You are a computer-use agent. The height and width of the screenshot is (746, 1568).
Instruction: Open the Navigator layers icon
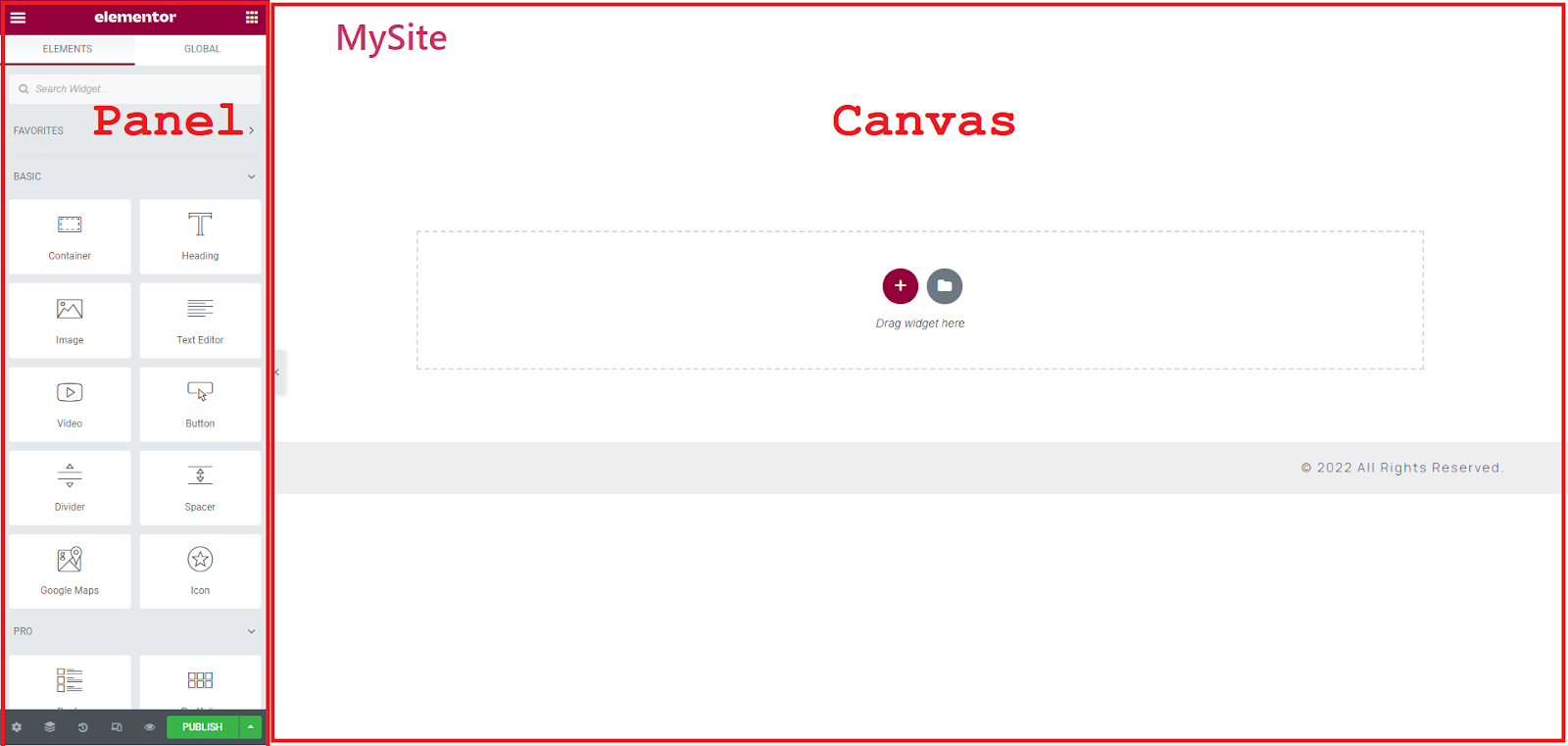pyautogui.click(x=50, y=727)
